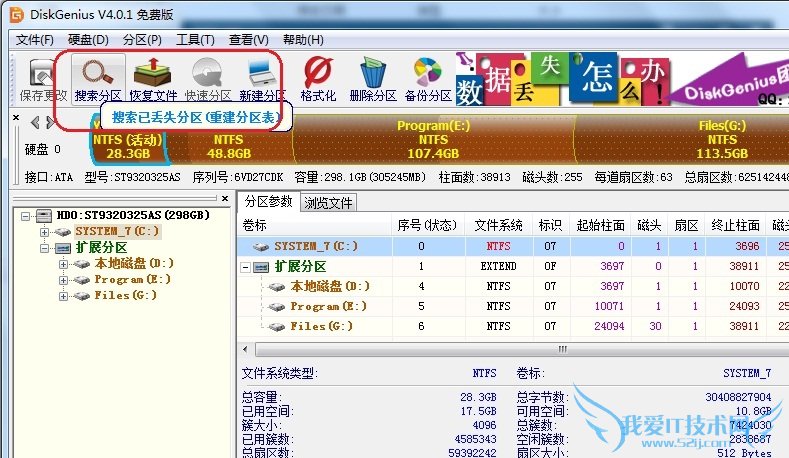Viewport: 789px width, 458px height.
Task: Close the tree panel with its X button
Action: coord(225,198)
